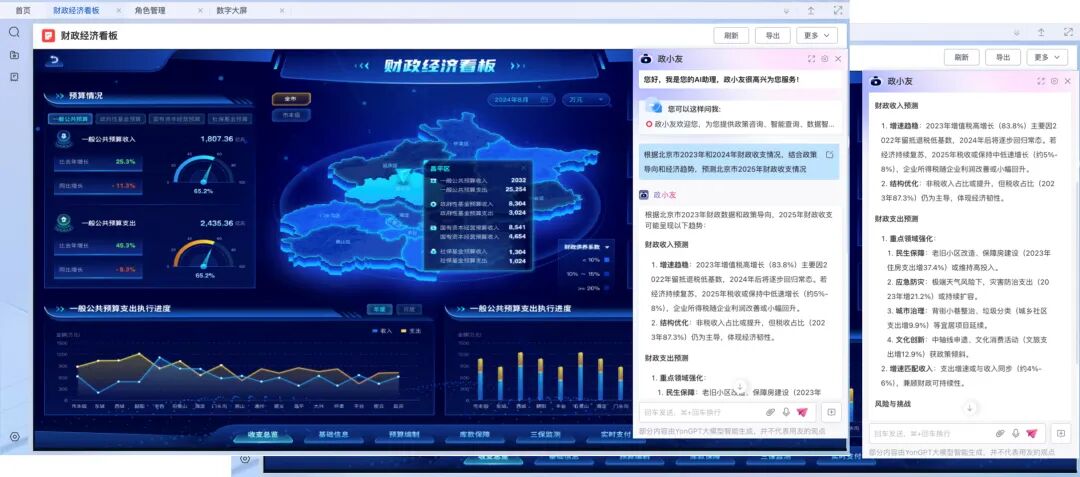Image resolution: width=1080 pixels, height=477 pixels.
Task: Open the 更多 dropdown in front window
Action: click(x=817, y=36)
